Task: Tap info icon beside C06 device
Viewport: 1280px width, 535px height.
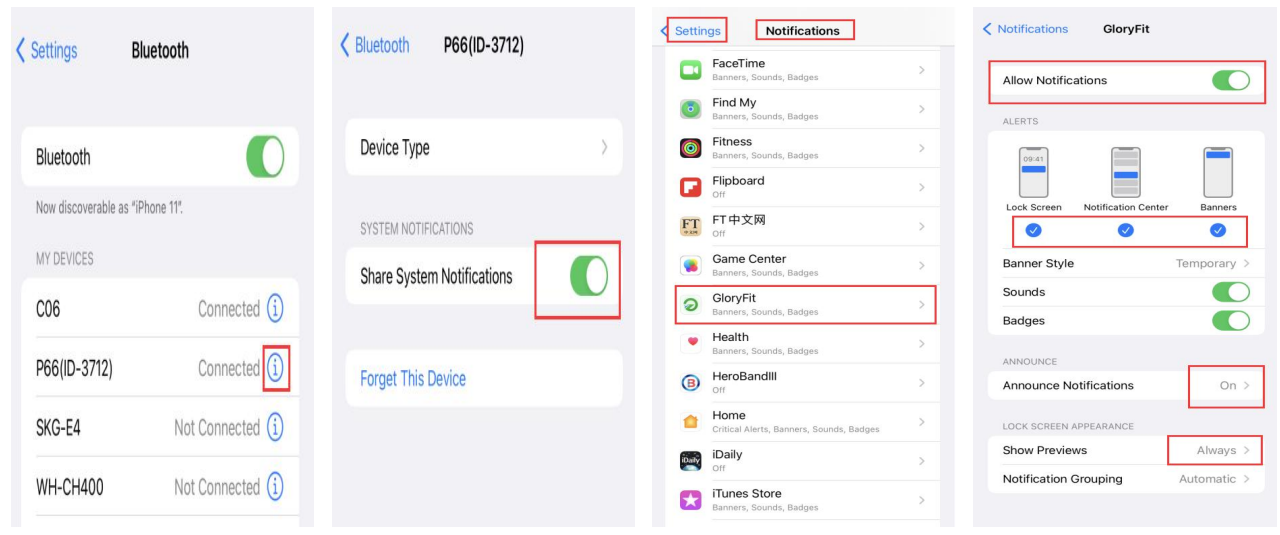Action: (x=275, y=309)
